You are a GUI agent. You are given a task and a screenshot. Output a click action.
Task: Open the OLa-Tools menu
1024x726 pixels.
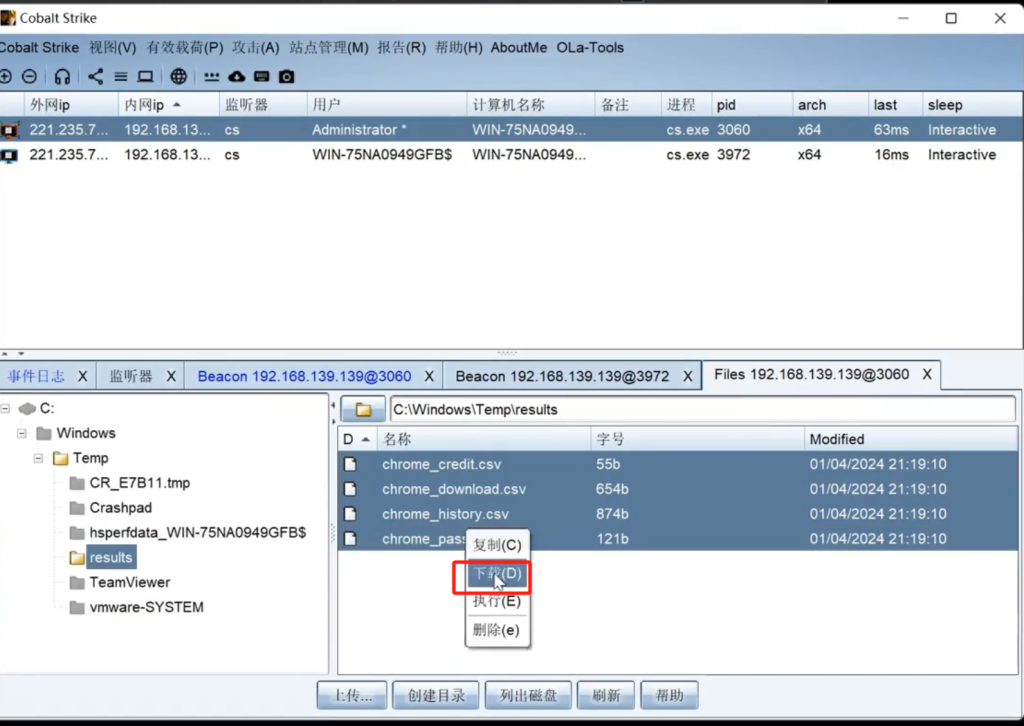coord(590,48)
